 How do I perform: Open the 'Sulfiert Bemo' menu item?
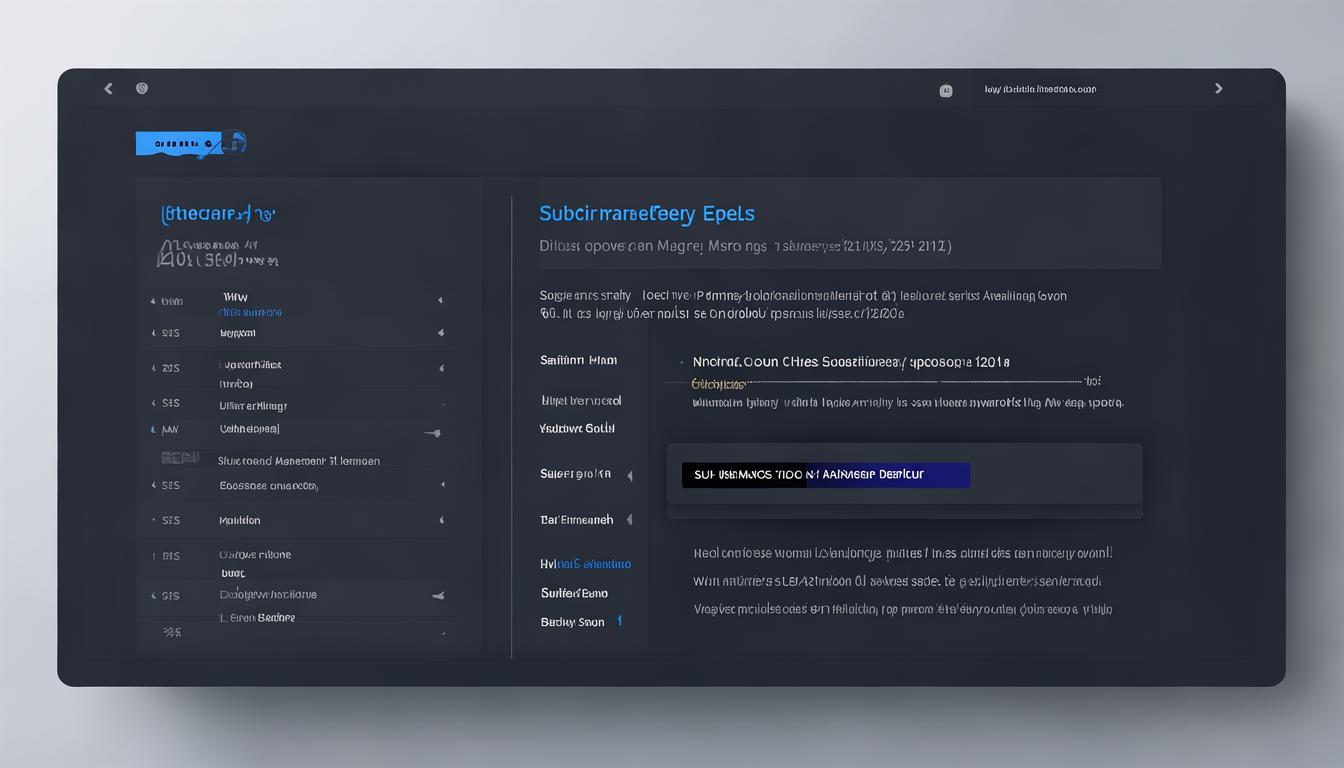point(574,593)
